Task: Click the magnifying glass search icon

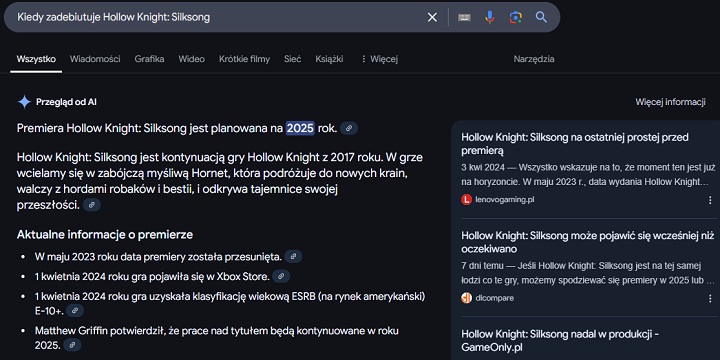Action: tap(541, 17)
